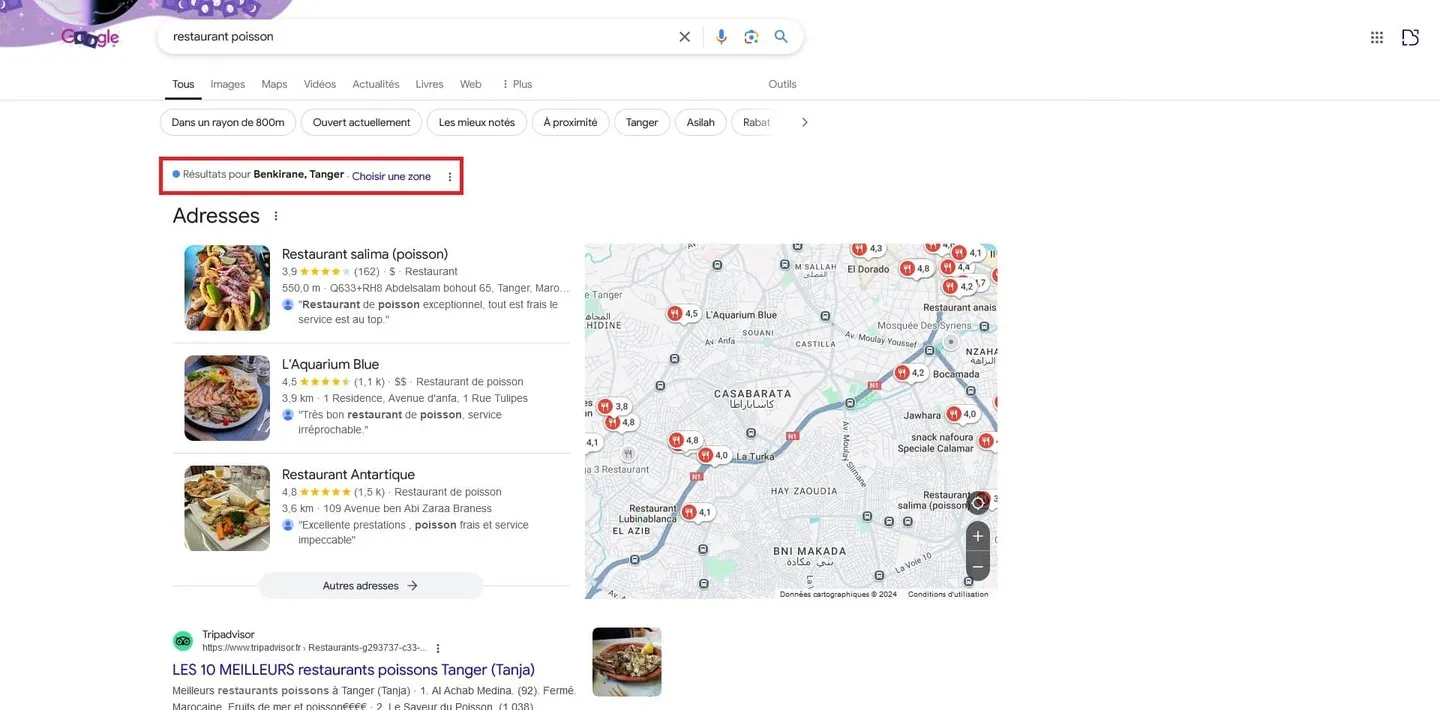The width and height of the screenshot is (1440, 710).
Task: Switch to the Images tab
Action: point(228,84)
